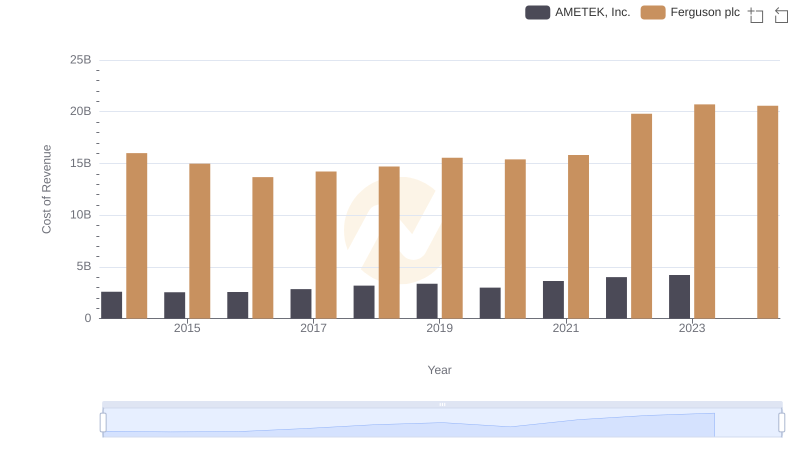Click the 2023 x-axis label

[692, 328]
